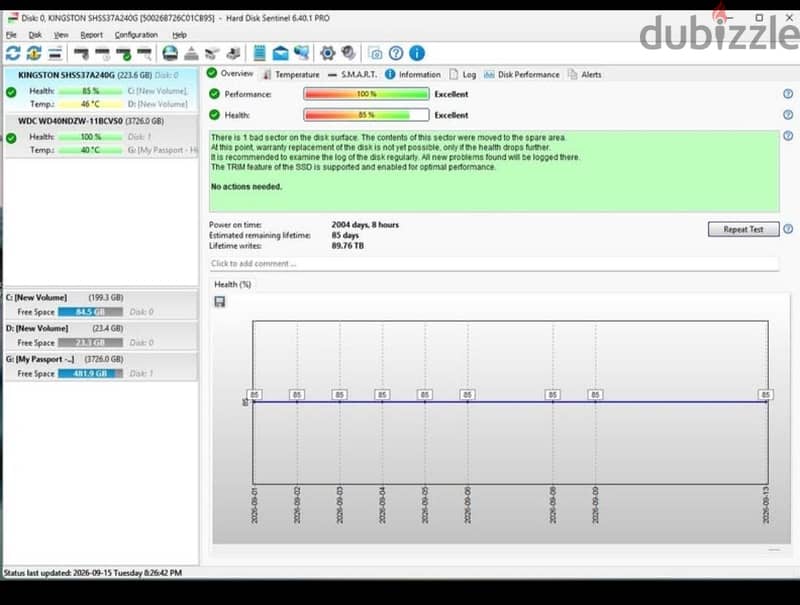Viewport: 800px width, 605px height.
Task: Click the disk icon with a green checkmark
Action: tap(123, 53)
